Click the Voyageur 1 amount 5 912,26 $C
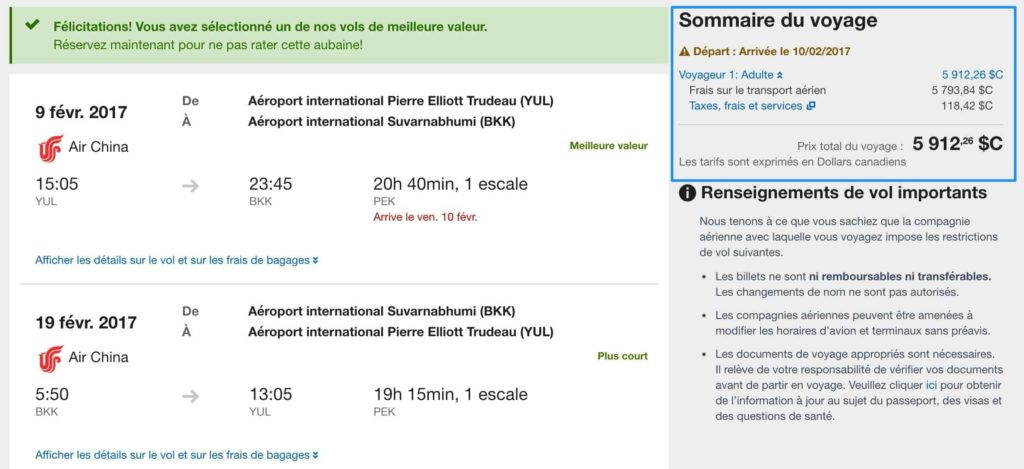 (972, 75)
